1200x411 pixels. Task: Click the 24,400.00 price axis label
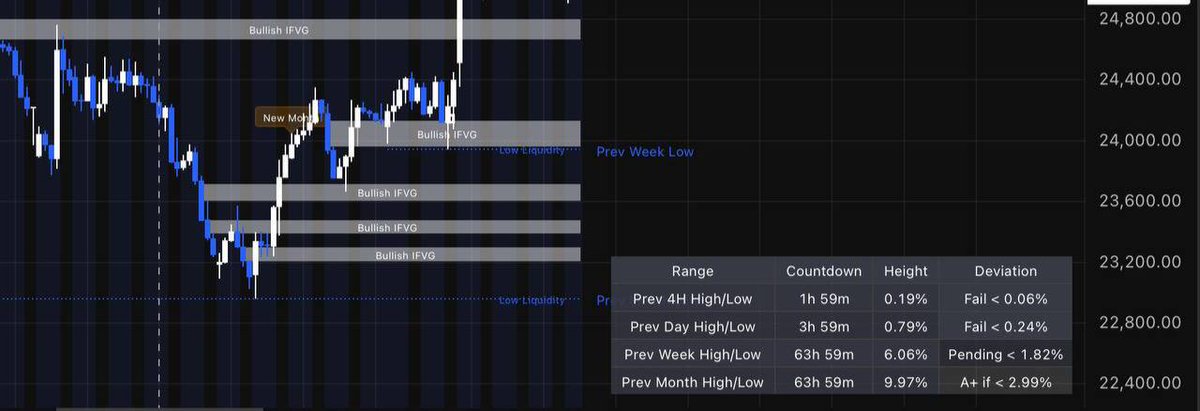(x=1140, y=79)
